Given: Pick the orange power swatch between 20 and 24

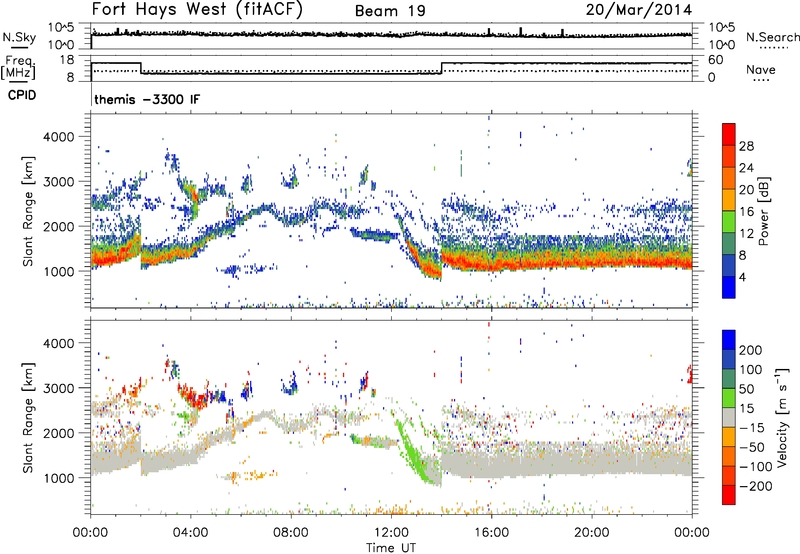Looking at the screenshot, I should pyautogui.click(x=729, y=178).
